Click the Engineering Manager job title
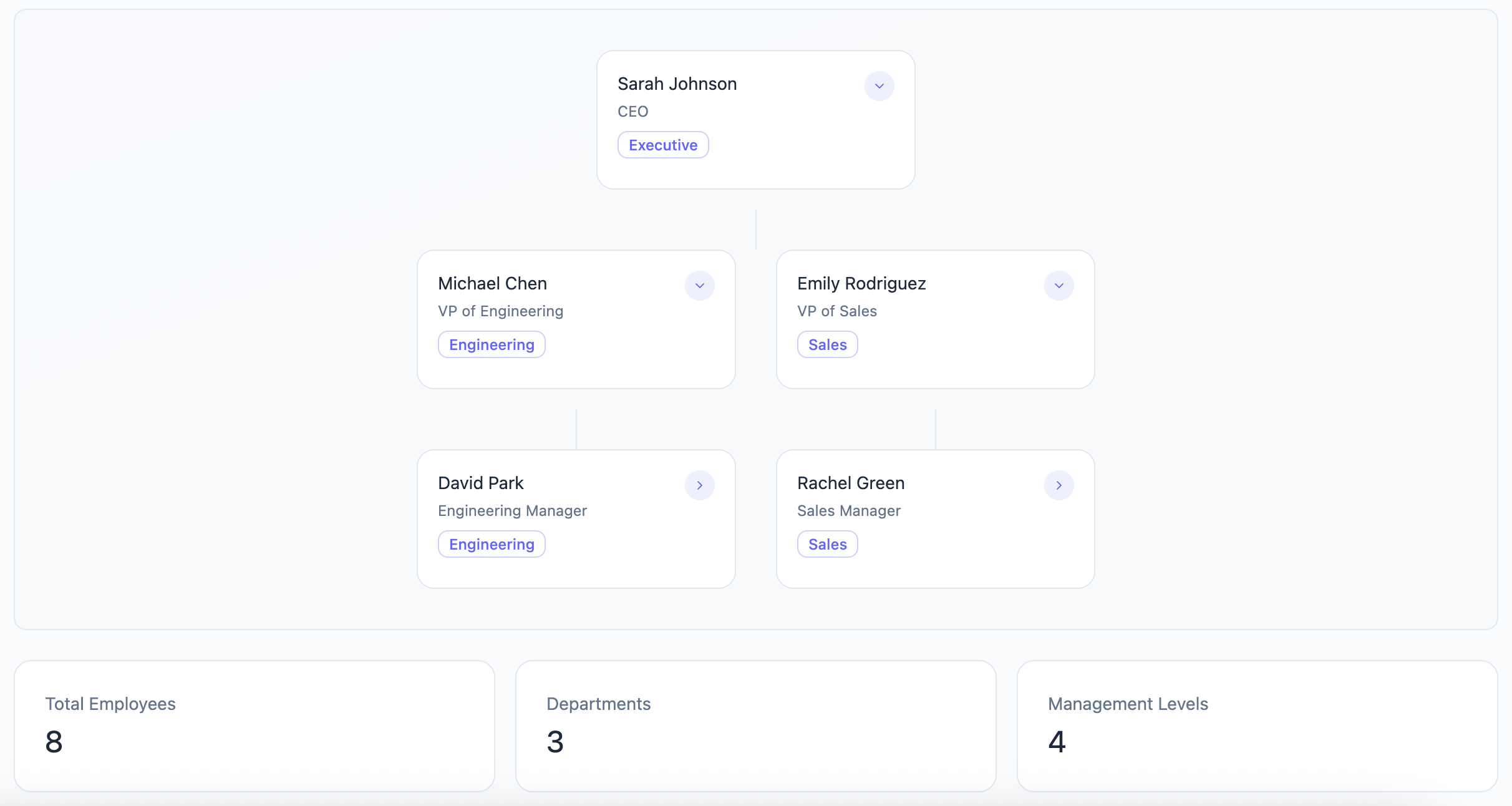The width and height of the screenshot is (1512, 806). [512, 510]
